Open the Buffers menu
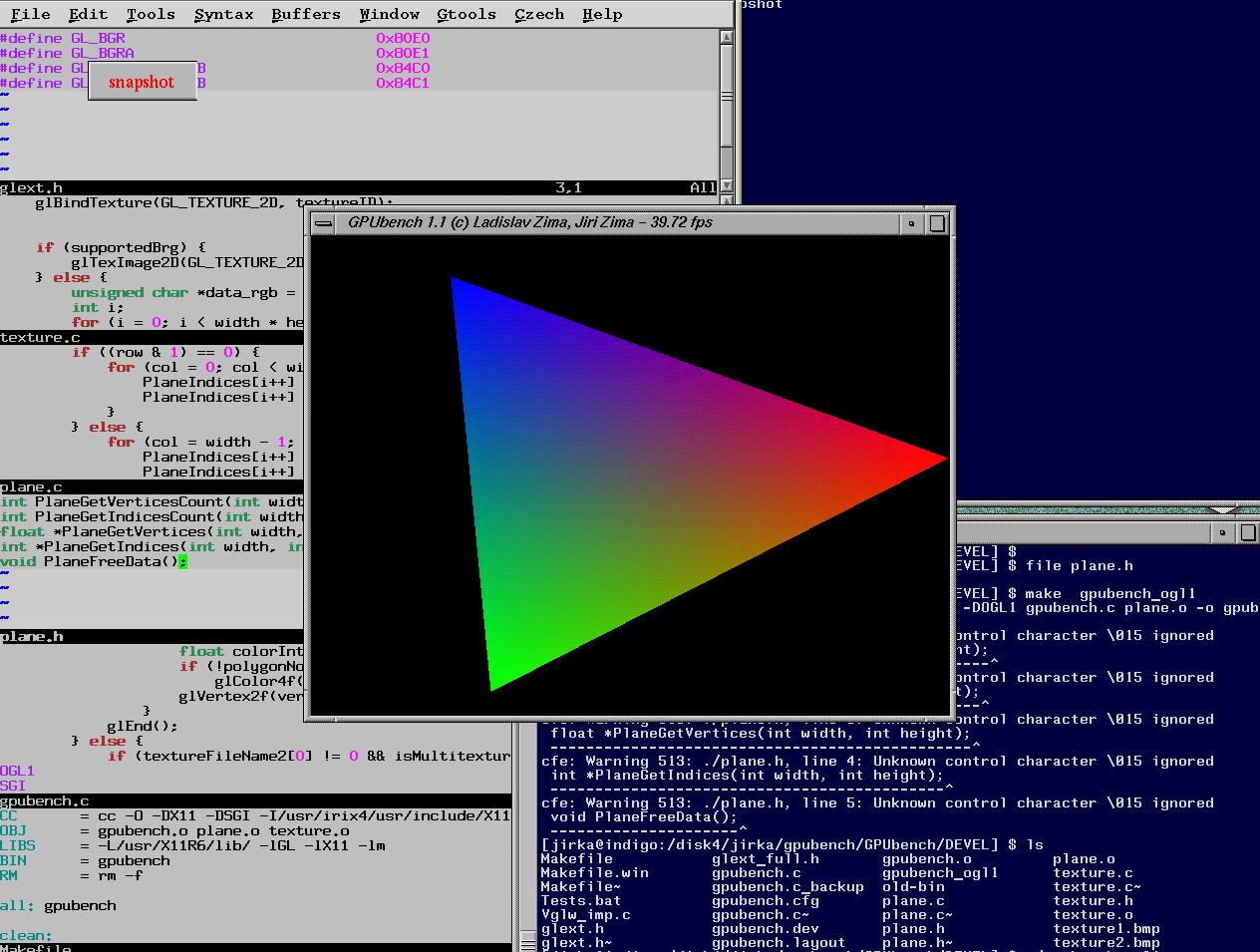 click(x=305, y=14)
